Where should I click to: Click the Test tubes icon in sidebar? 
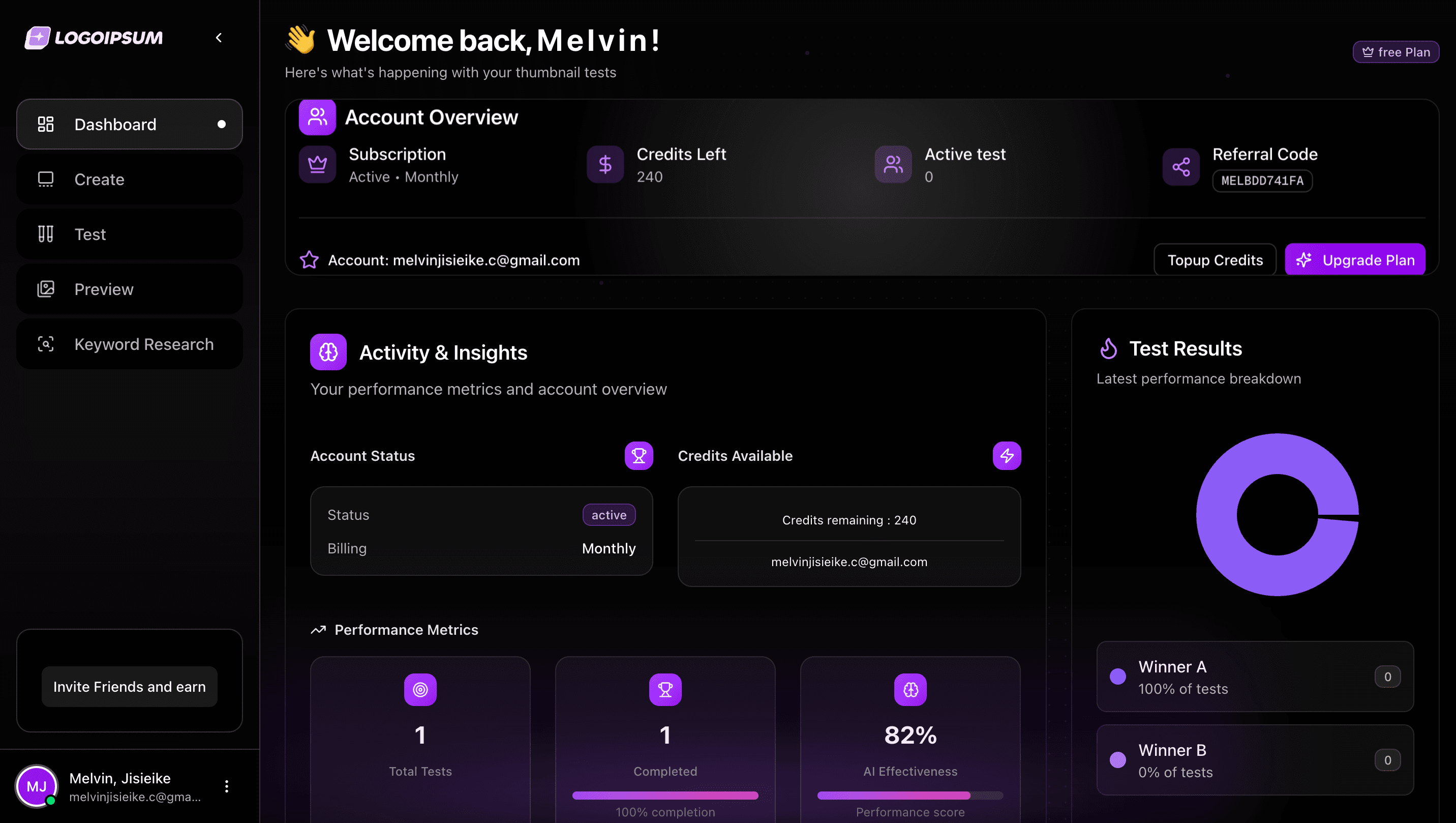(45, 234)
